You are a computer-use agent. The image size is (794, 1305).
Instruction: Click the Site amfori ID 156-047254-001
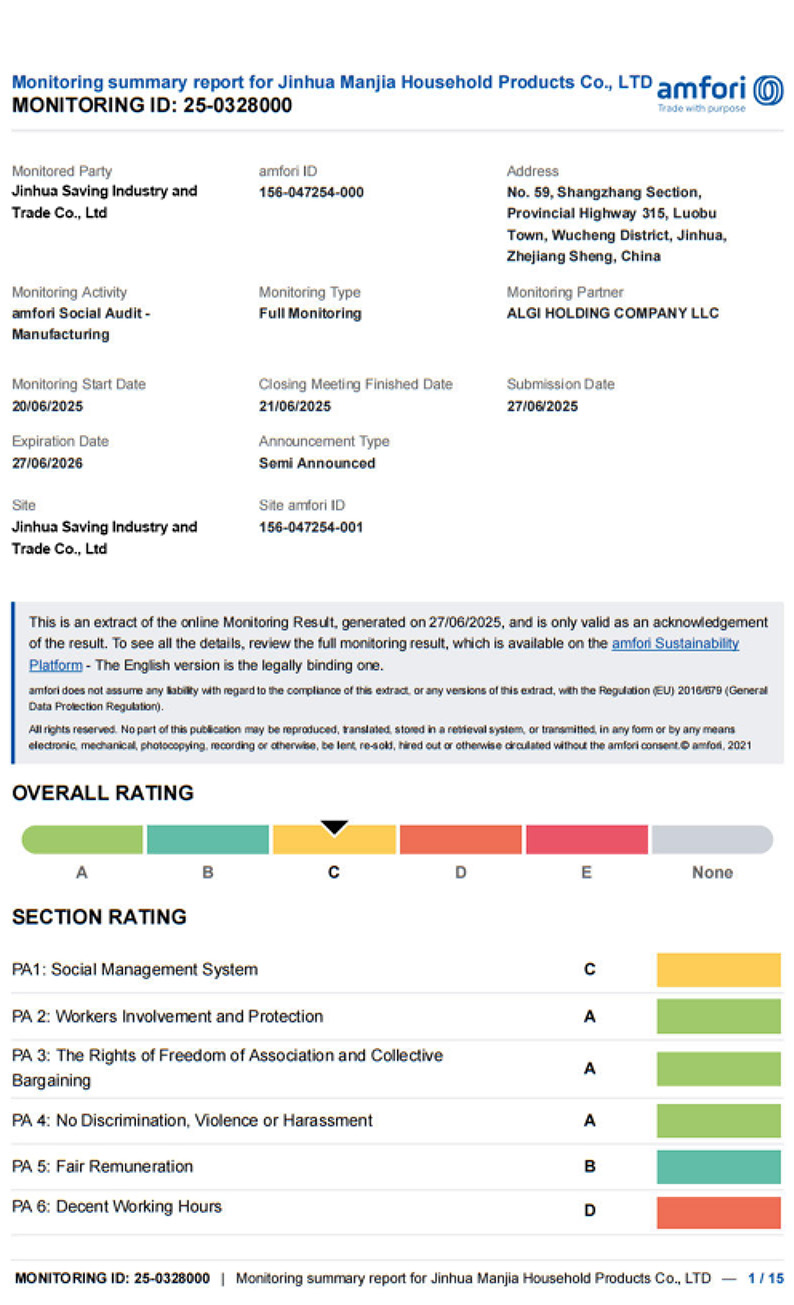[311, 527]
